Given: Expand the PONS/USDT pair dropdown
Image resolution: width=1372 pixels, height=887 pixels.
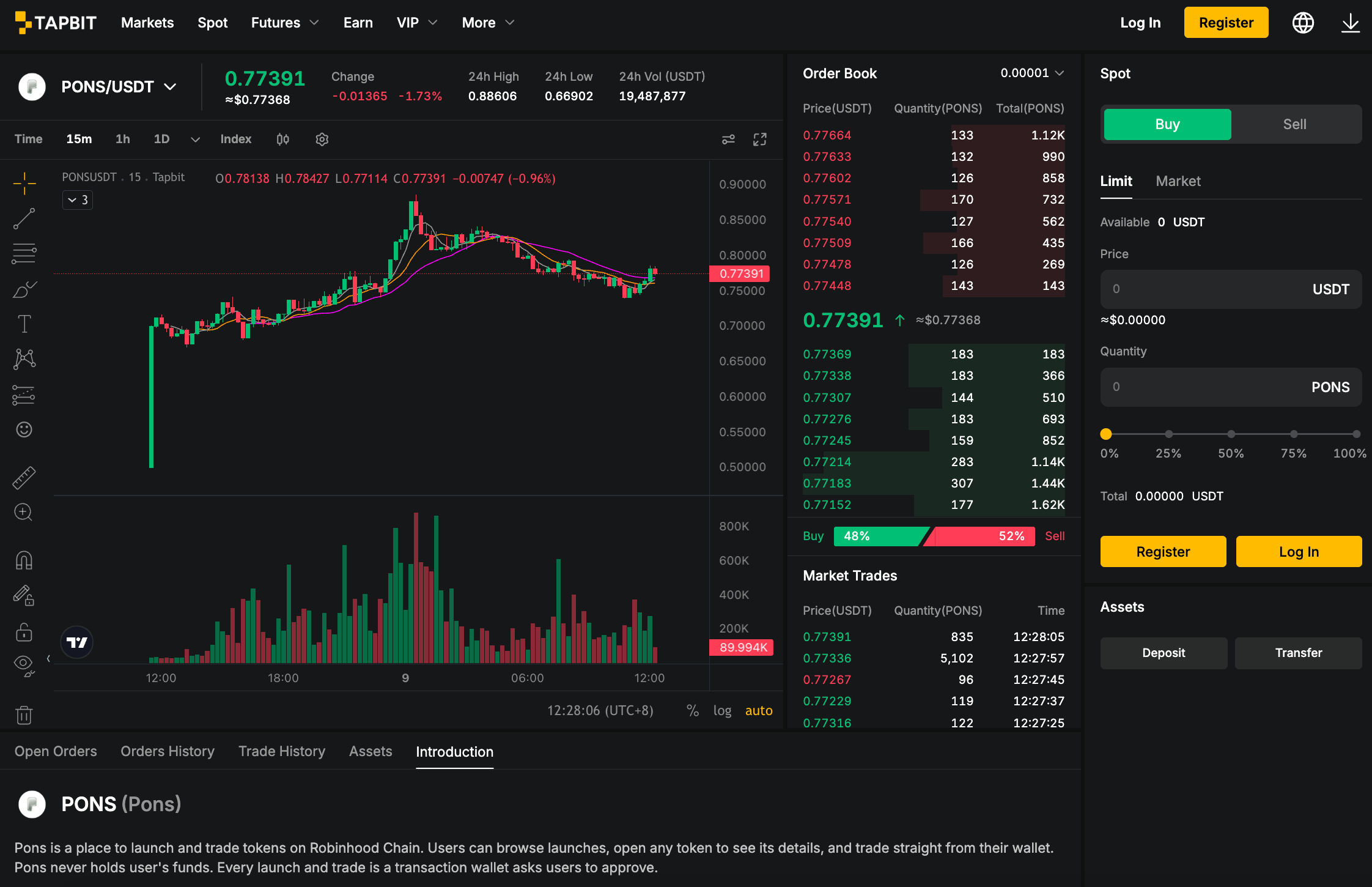Looking at the screenshot, I should [x=171, y=87].
